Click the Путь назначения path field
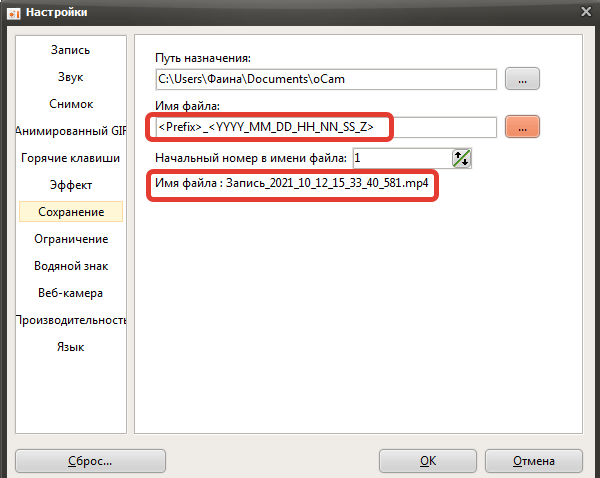600x478 pixels. point(326,79)
